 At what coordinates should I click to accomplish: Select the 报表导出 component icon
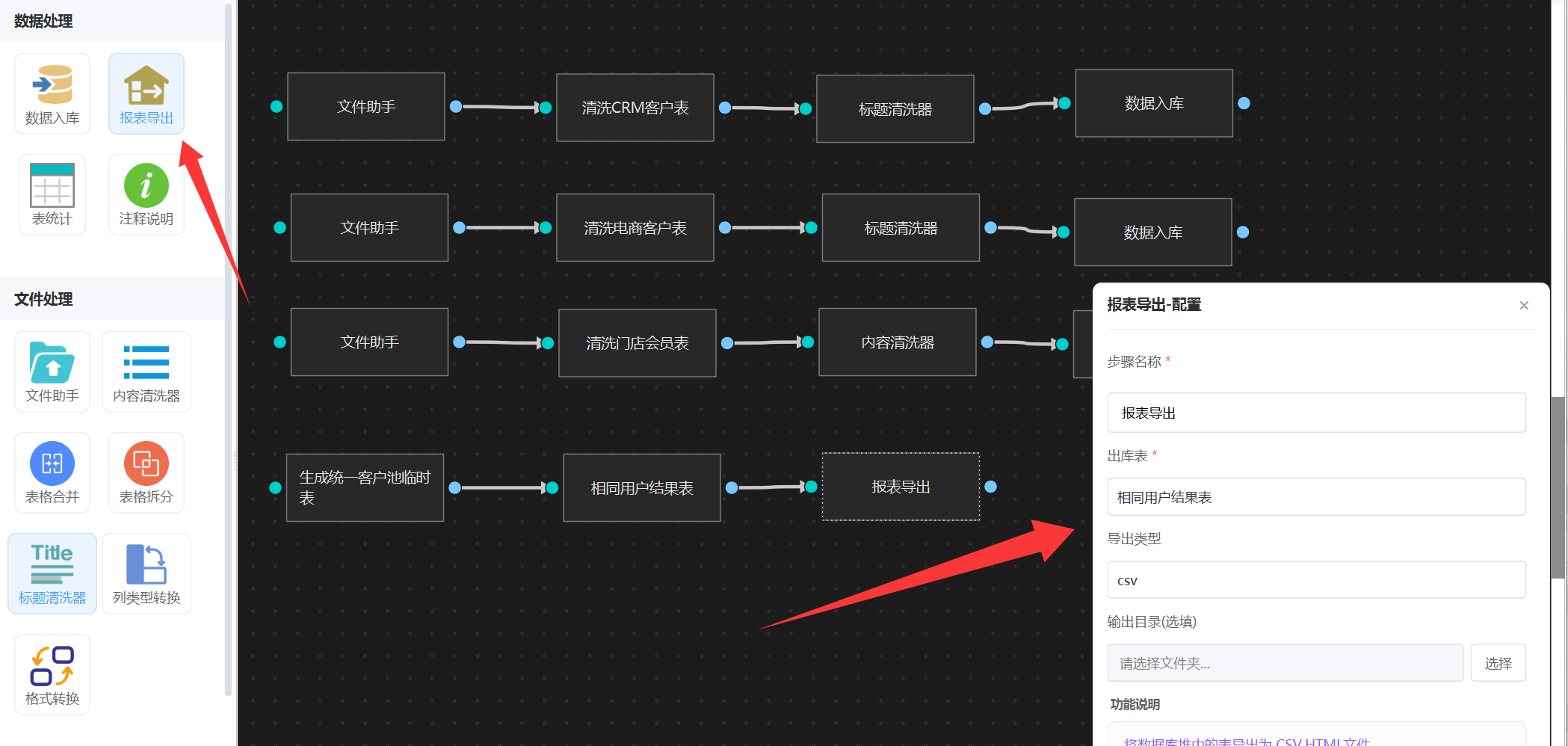pos(146,93)
